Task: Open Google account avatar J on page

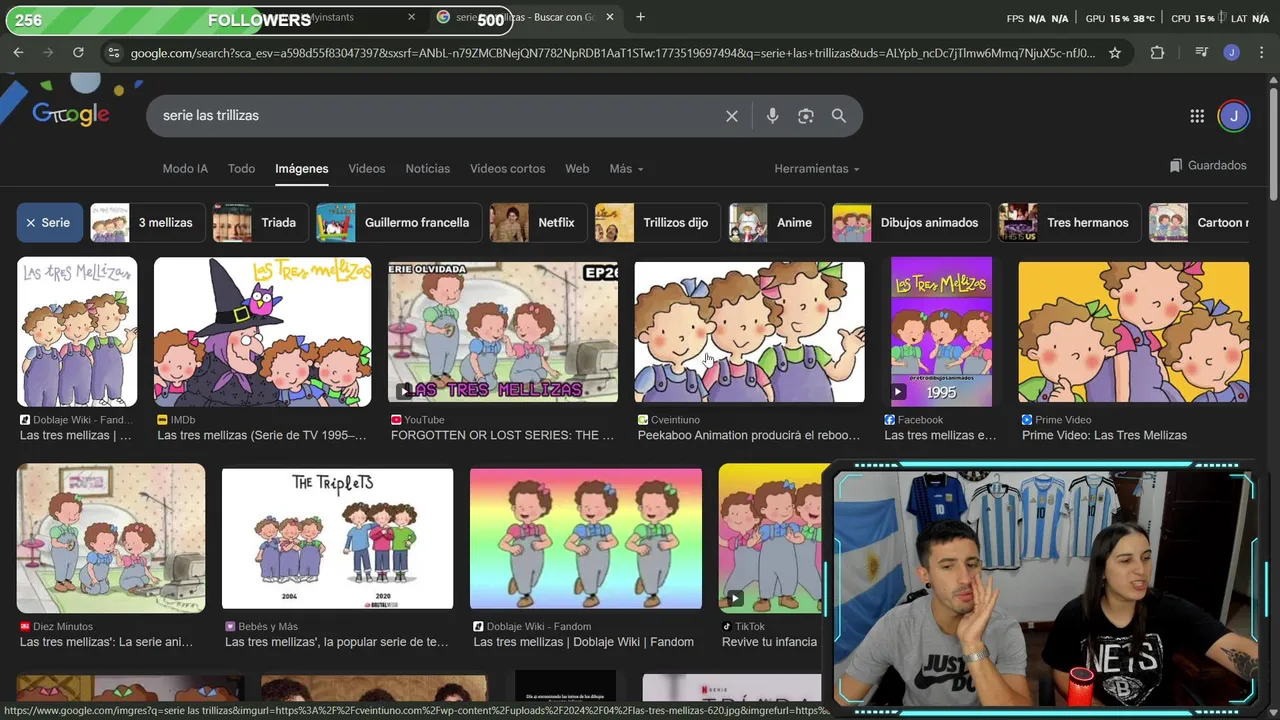Action: click(x=1234, y=116)
